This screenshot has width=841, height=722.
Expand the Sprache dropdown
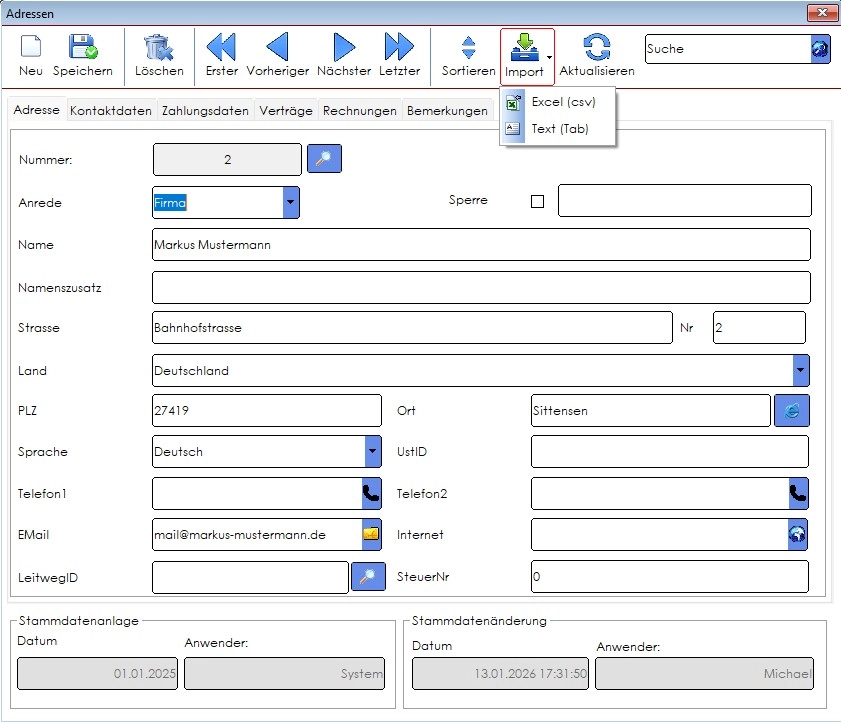point(373,451)
